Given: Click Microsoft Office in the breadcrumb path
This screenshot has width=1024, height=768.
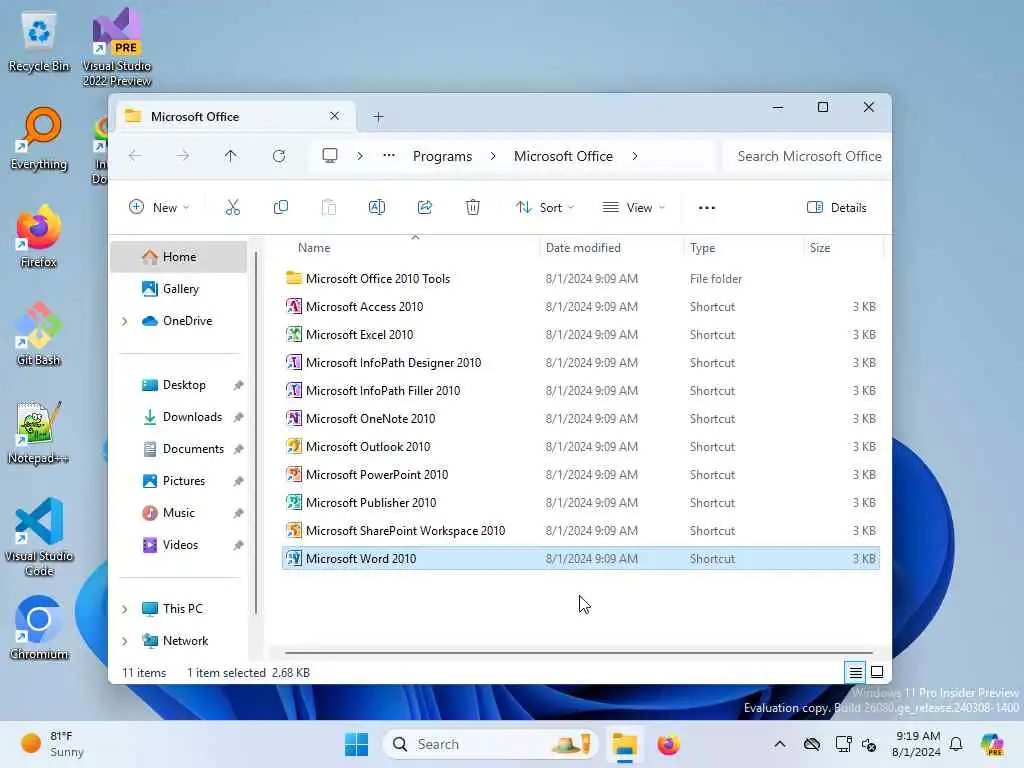Looking at the screenshot, I should point(563,156).
